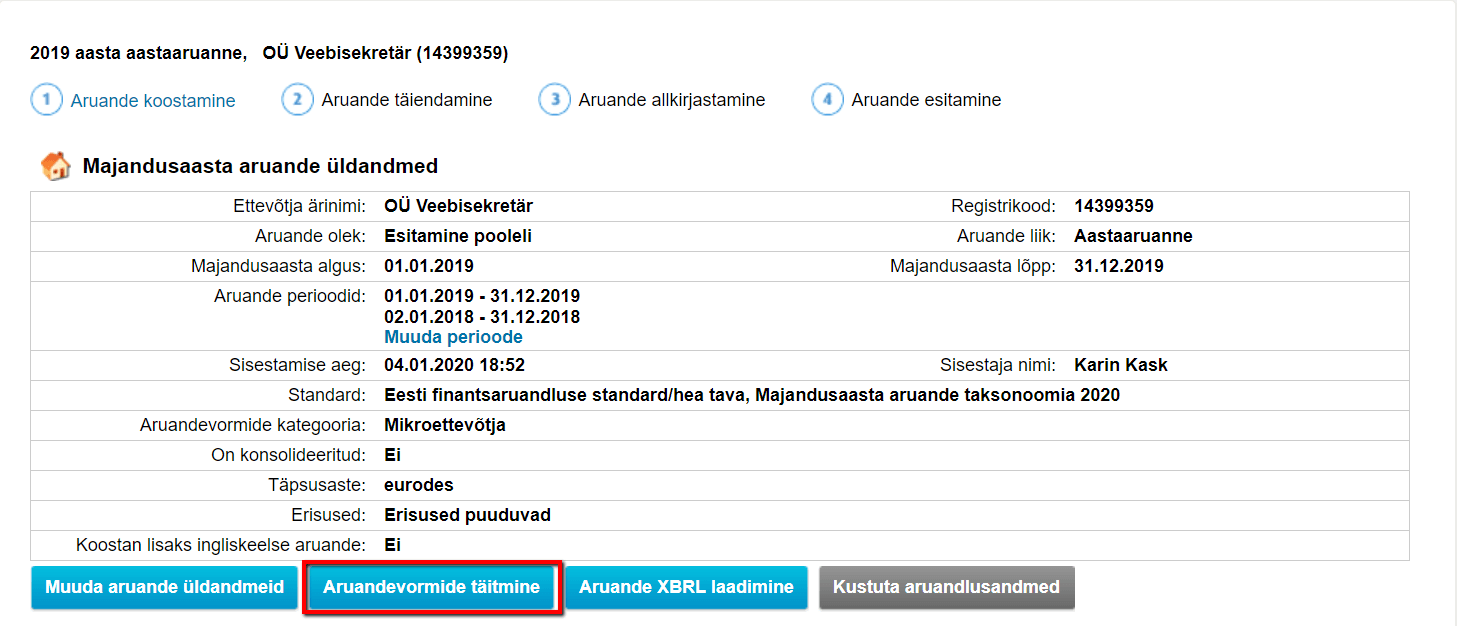
Task: Click step 2 circle icon
Action: [298, 100]
